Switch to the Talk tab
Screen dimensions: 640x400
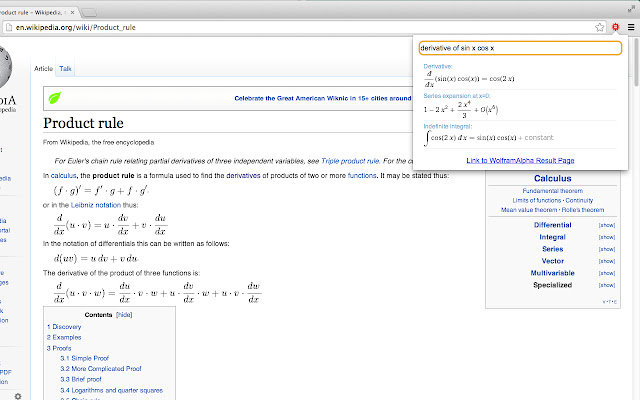[65, 69]
